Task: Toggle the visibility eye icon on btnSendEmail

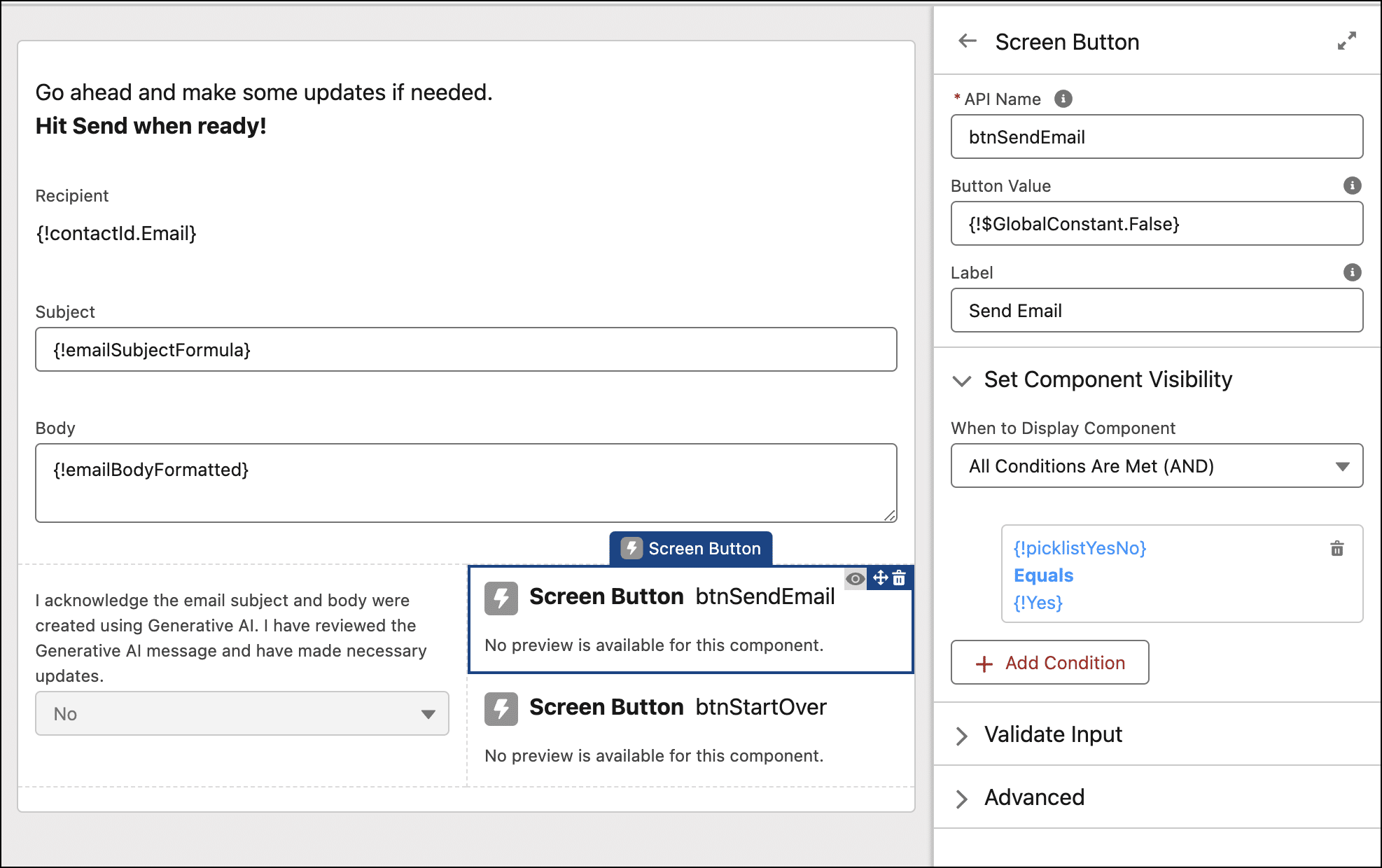Action: point(855,578)
